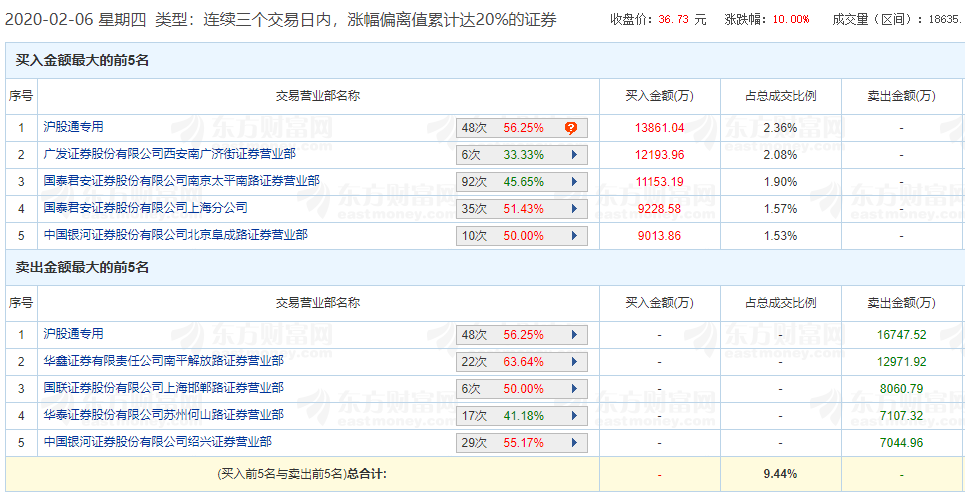Click sell amount 16747.52
965x495 pixels.
tap(901, 335)
